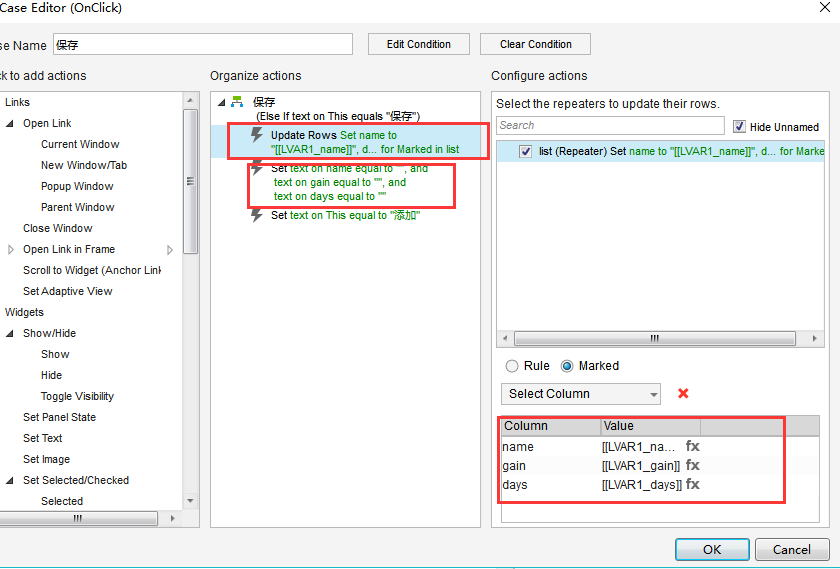Add the Scroll to Widget (Anchor Link) action
The width and height of the screenshot is (840, 569).
(92, 270)
